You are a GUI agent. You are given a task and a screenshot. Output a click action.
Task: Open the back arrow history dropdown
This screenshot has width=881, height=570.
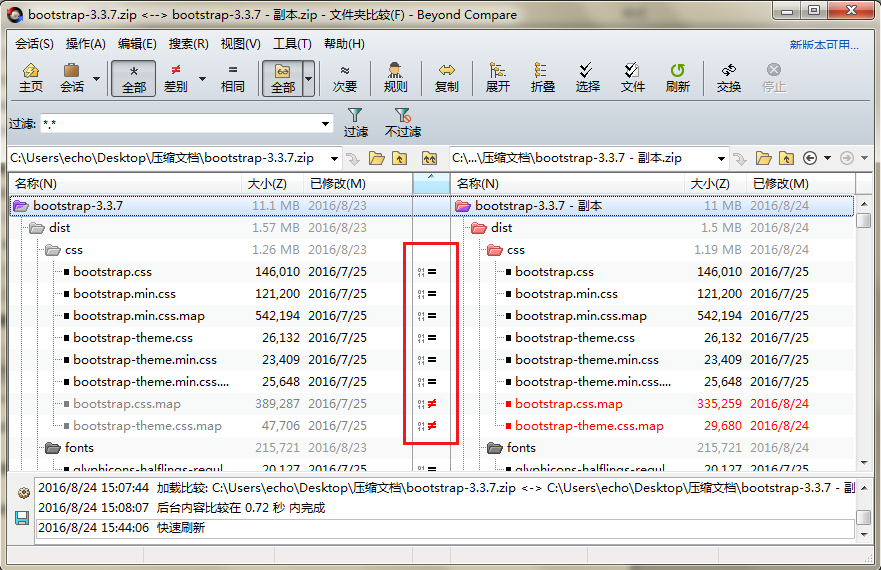click(x=827, y=159)
